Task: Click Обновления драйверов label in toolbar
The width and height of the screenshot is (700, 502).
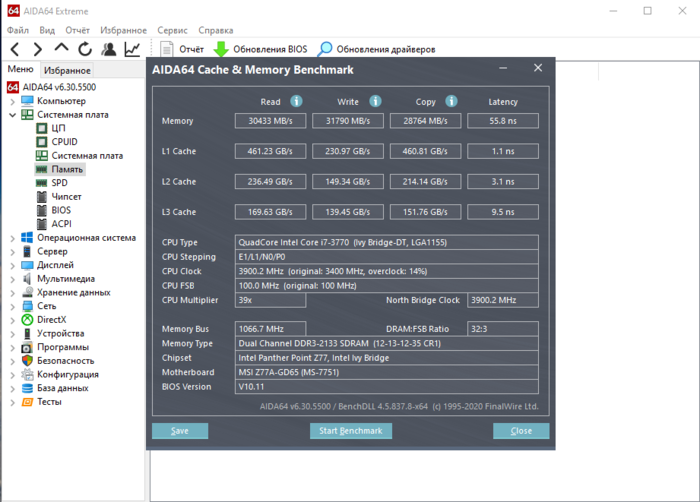Action: (x=386, y=49)
